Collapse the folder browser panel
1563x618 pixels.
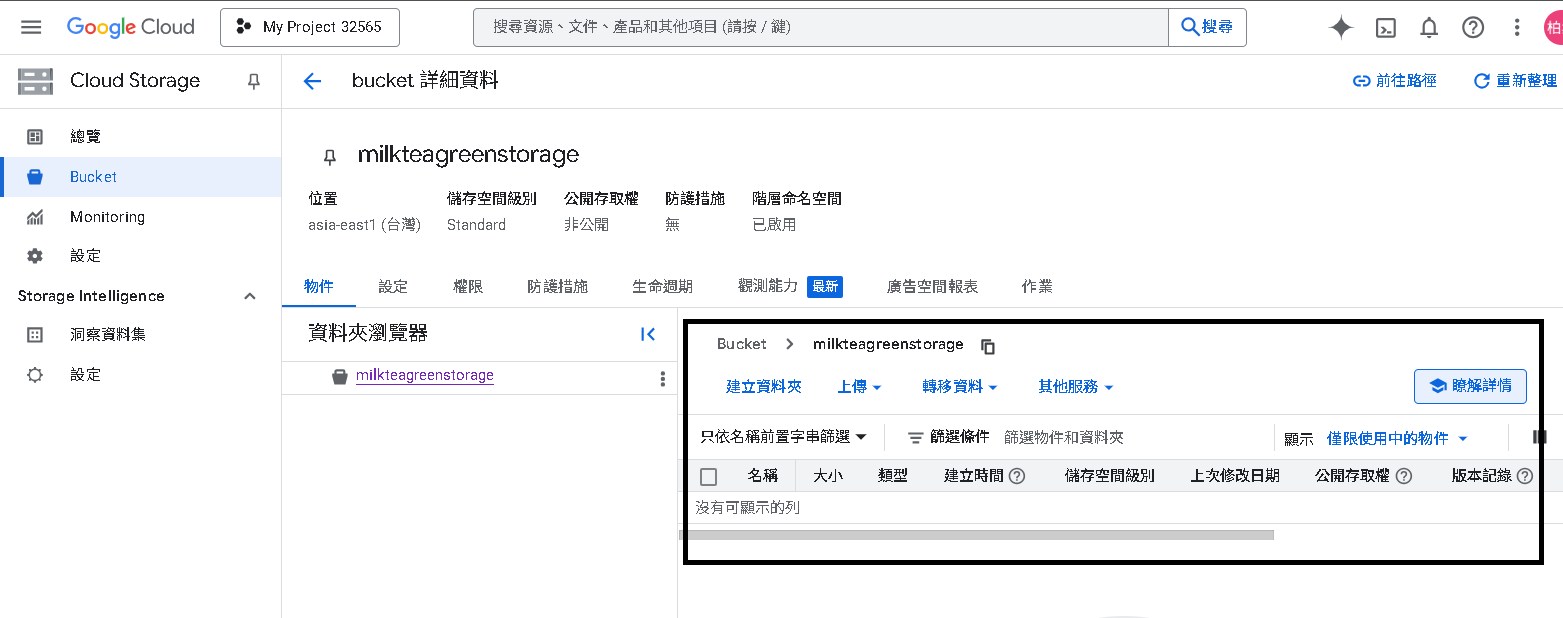tap(648, 334)
